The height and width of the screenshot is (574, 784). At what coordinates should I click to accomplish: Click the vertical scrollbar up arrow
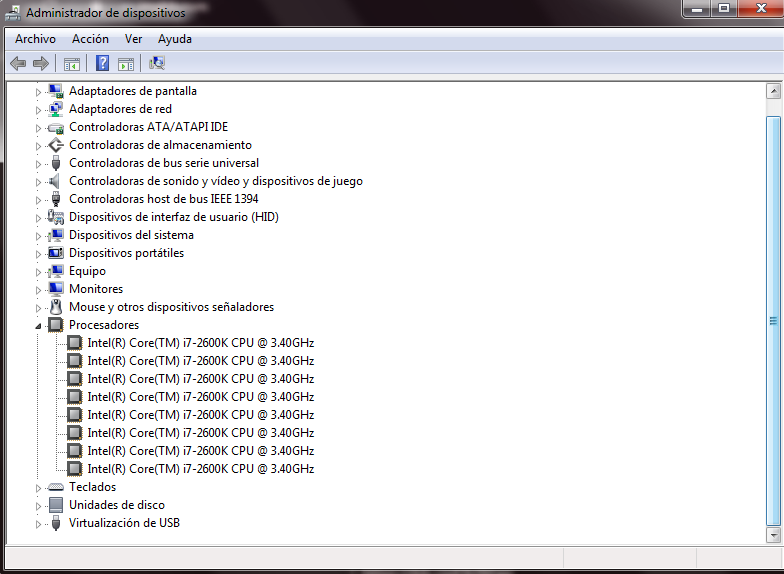coord(774,91)
